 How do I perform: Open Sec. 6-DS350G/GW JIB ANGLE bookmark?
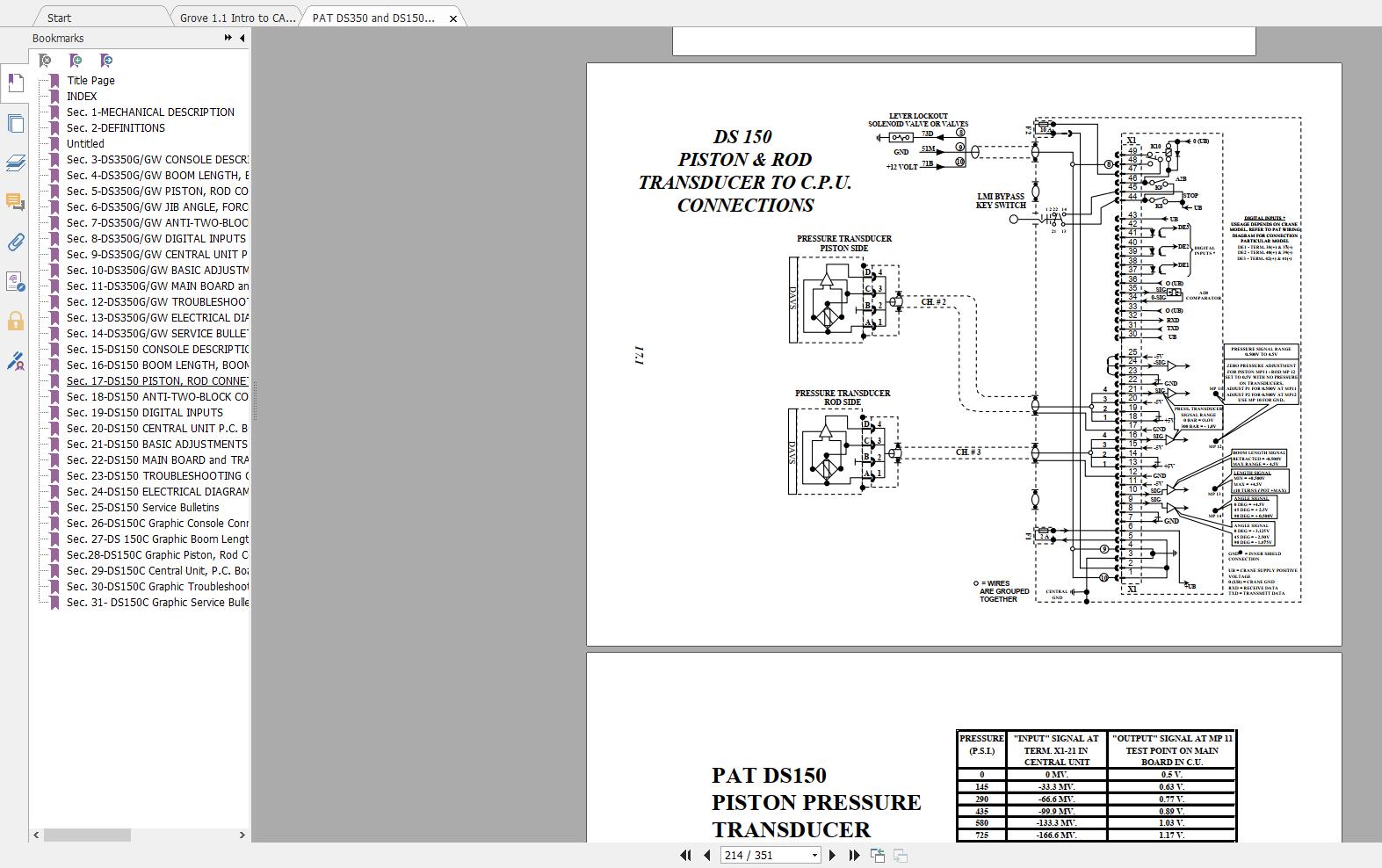157,207
